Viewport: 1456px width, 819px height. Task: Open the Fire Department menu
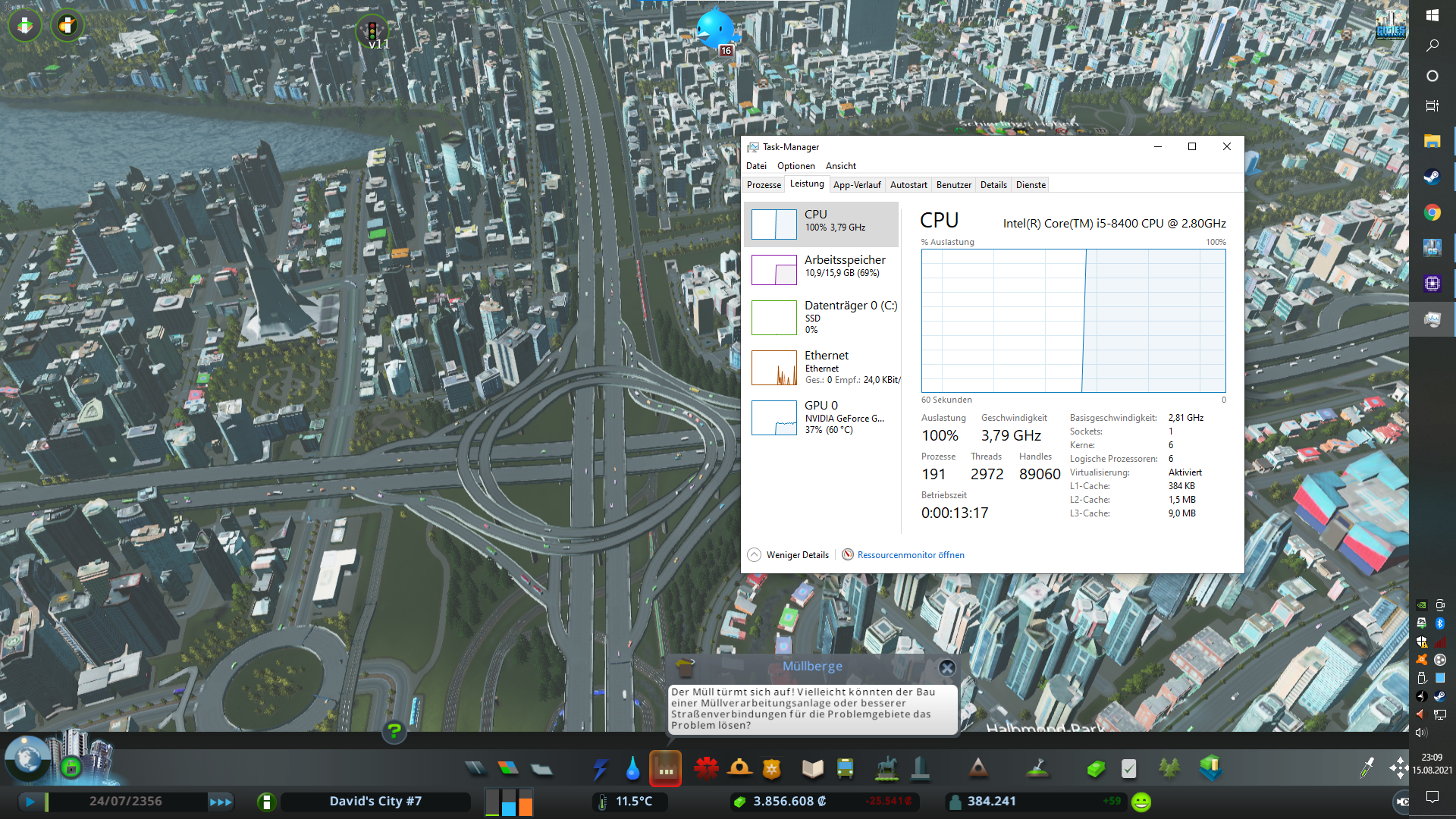click(739, 769)
